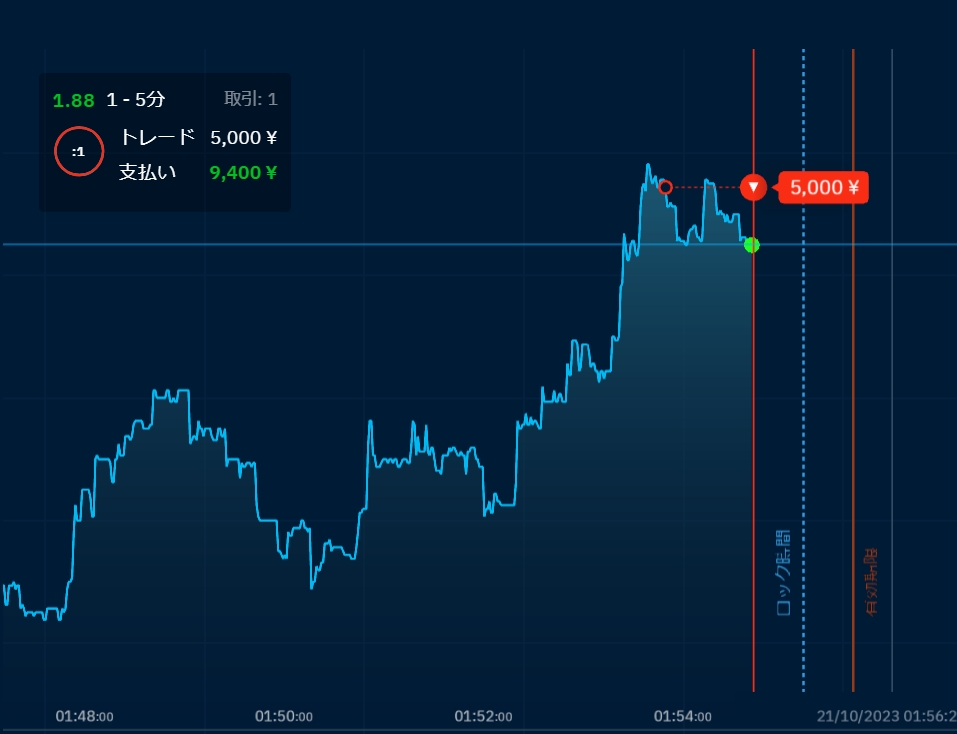Click the 有効期限 expiry time label
Image resolution: width=957 pixels, height=734 pixels.
click(x=871, y=581)
